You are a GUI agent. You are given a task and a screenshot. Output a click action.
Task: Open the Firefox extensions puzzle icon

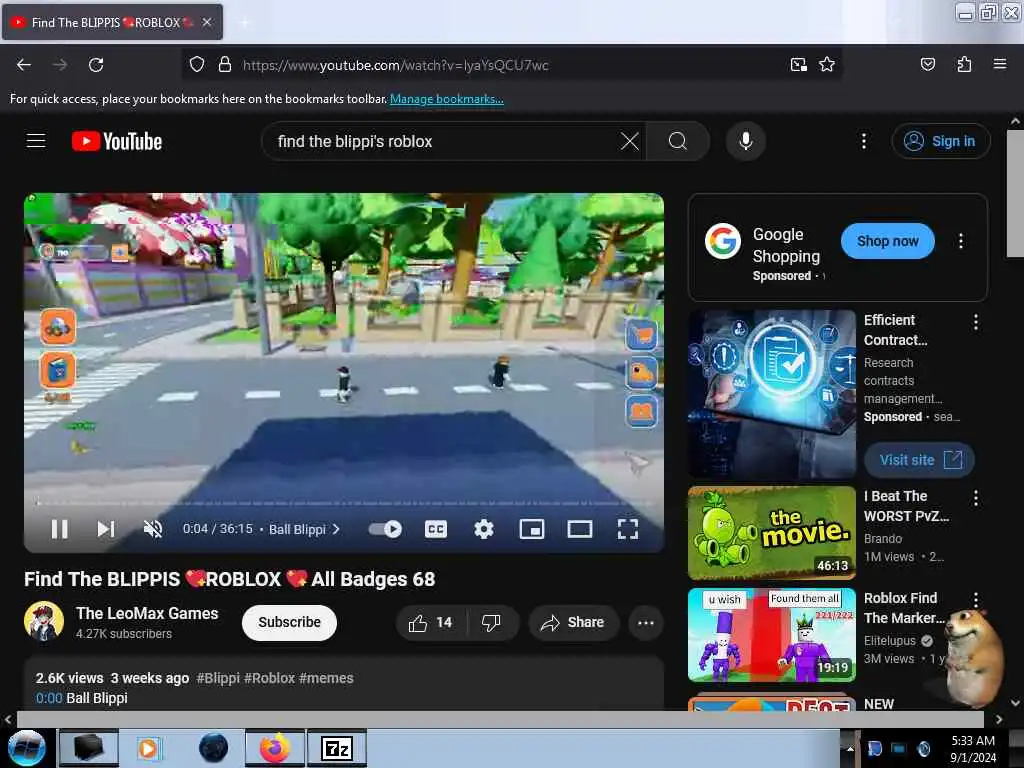pyautogui.click(x=964, y=65)
